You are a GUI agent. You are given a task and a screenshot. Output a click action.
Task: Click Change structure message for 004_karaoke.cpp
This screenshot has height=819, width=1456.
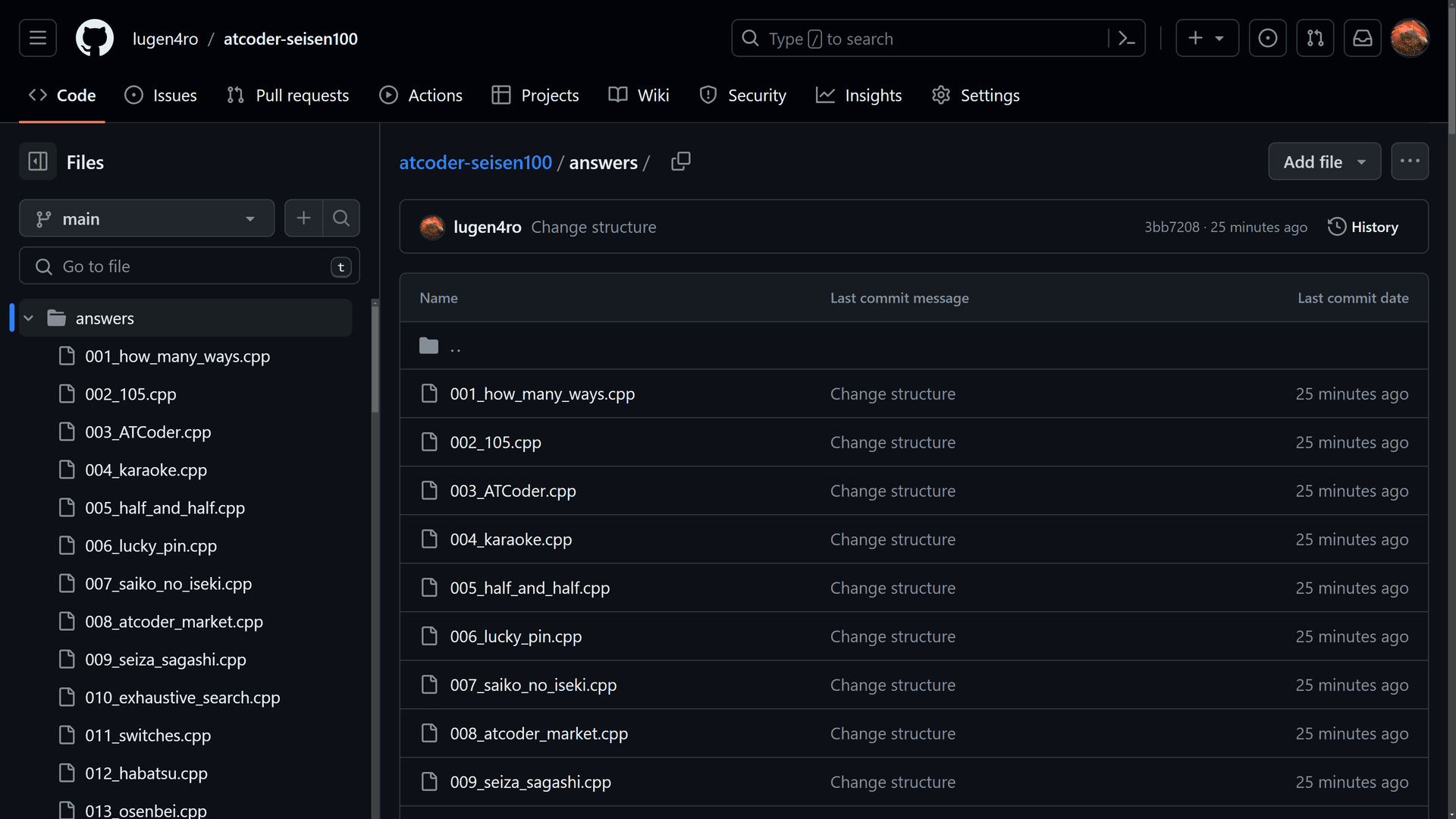pos(893,539)
